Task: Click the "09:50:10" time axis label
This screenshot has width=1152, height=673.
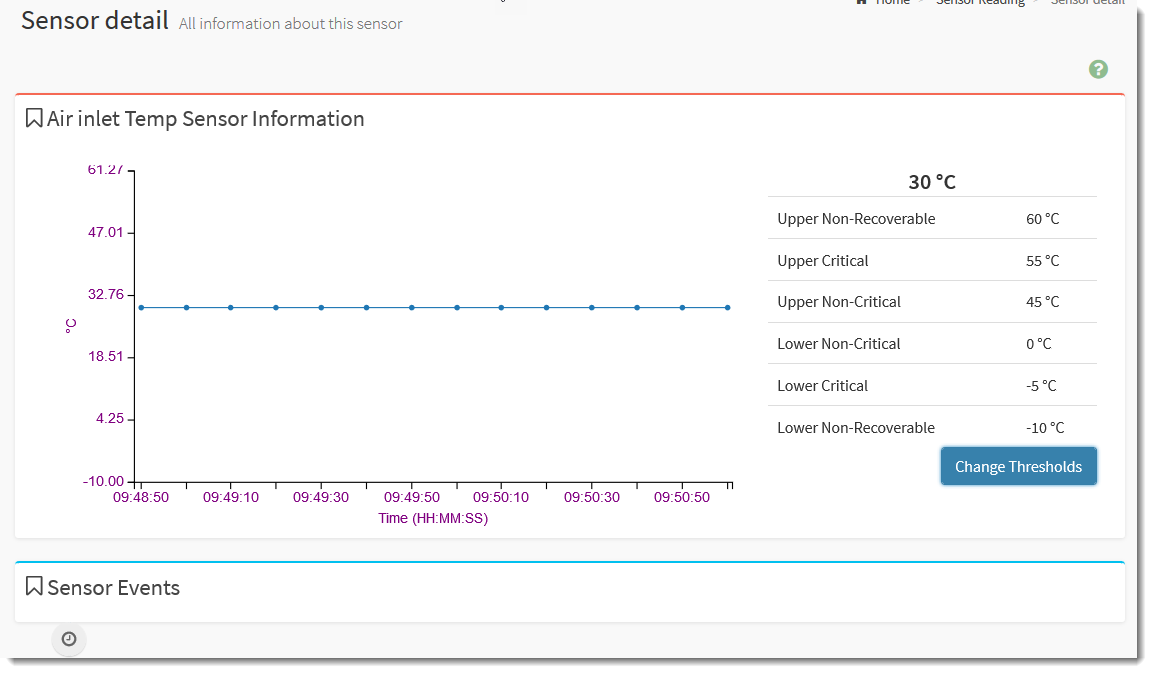Action: pyautogui.click(x=501, y=497)
